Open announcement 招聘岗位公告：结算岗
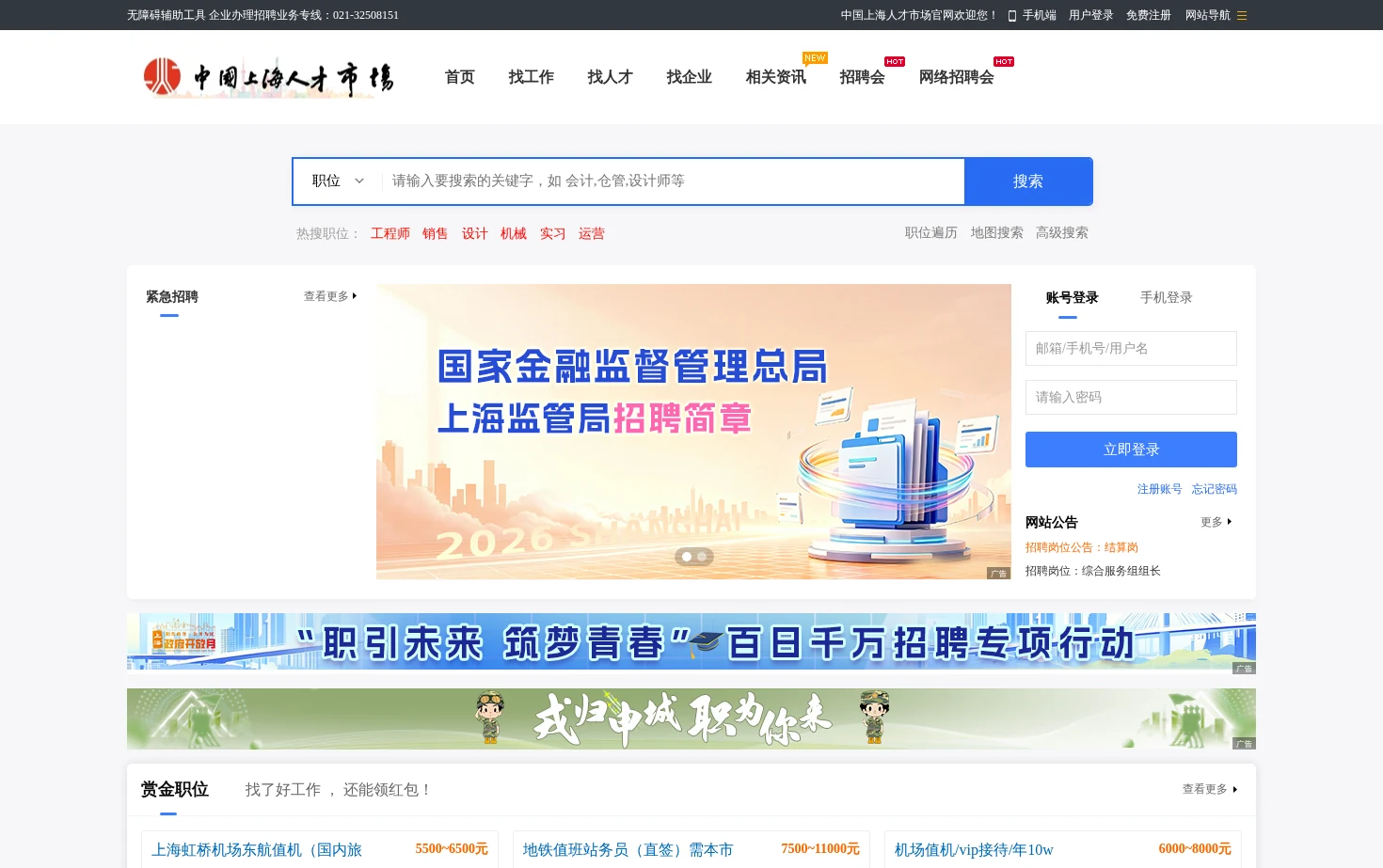 1082,547
